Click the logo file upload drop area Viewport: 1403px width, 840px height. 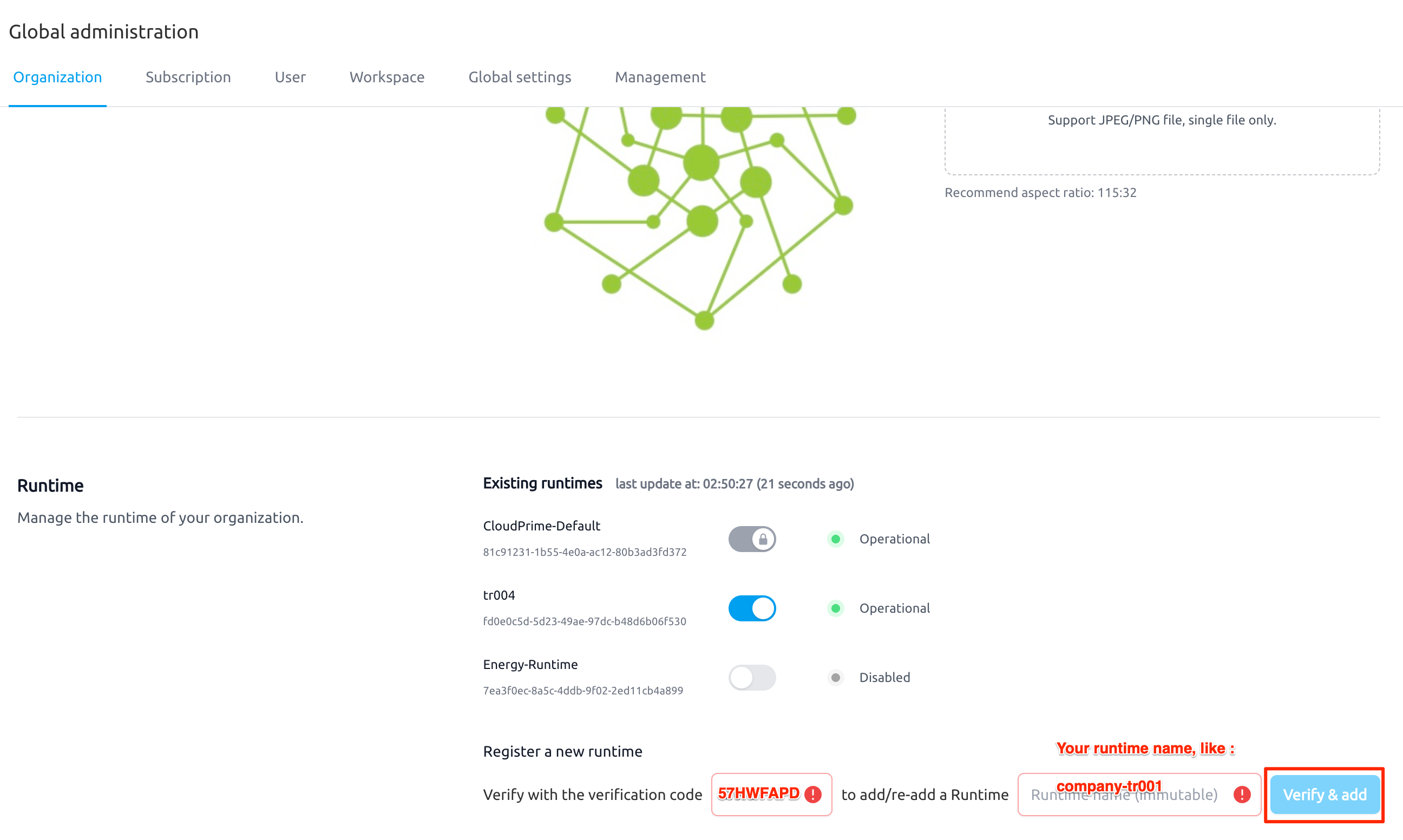coord(1162,140)
